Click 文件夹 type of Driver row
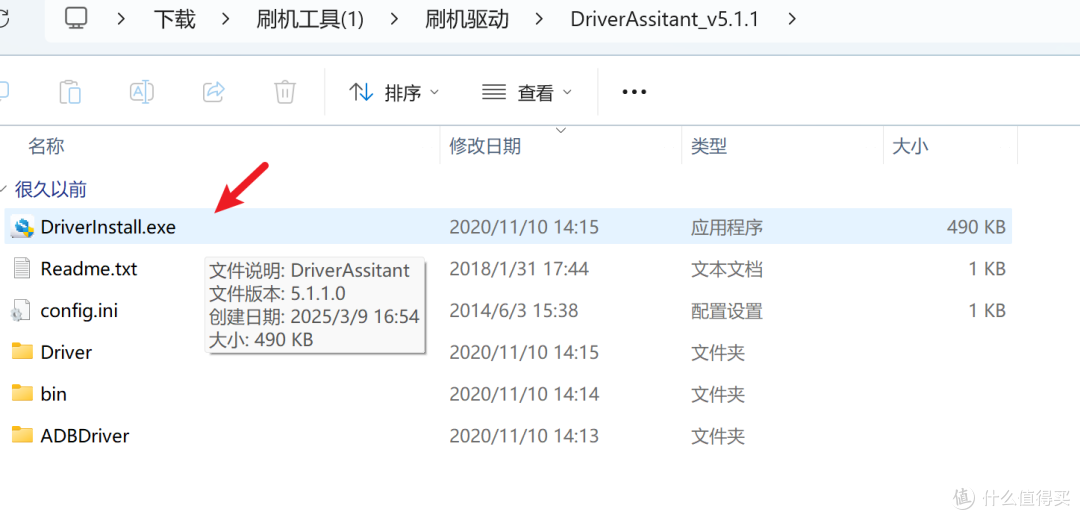Screen dimensions: 1080x520 click(718, 353)
